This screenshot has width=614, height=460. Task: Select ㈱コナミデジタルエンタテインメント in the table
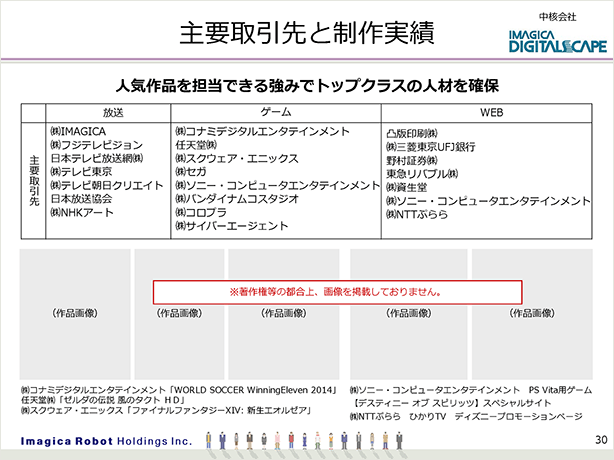[x=262, y=131]
